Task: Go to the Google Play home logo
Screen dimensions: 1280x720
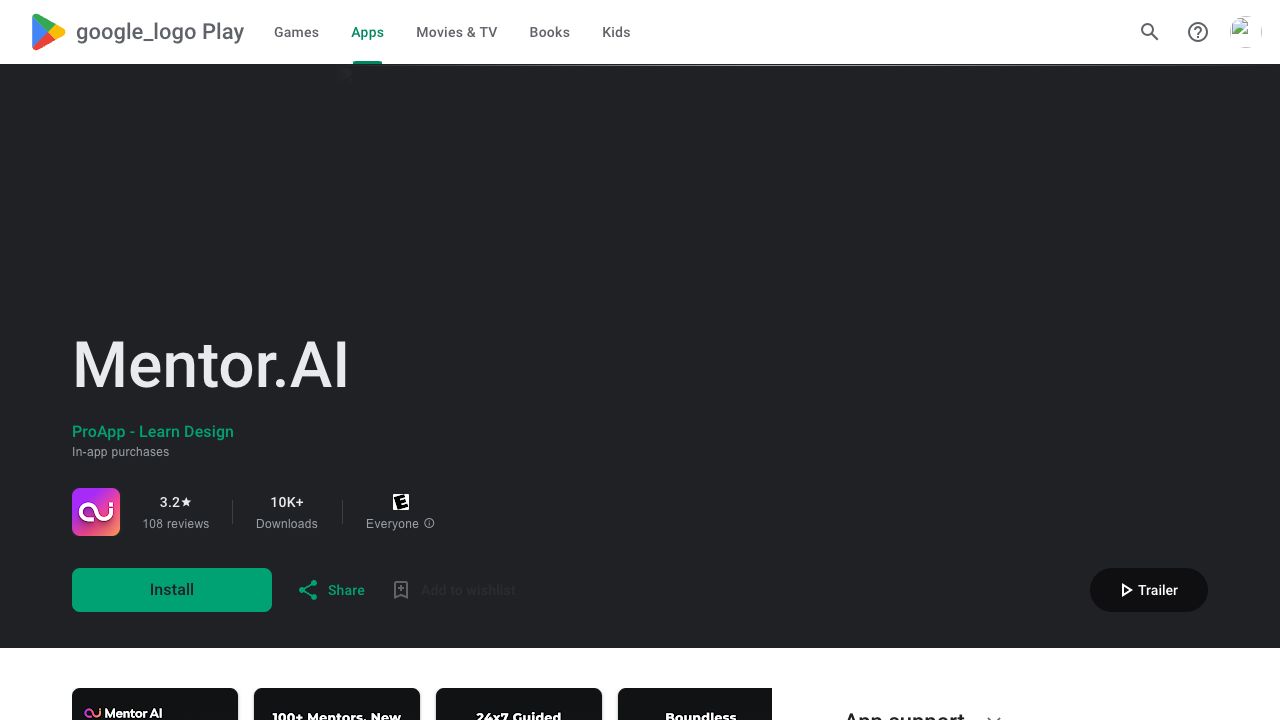Action: 138,32
